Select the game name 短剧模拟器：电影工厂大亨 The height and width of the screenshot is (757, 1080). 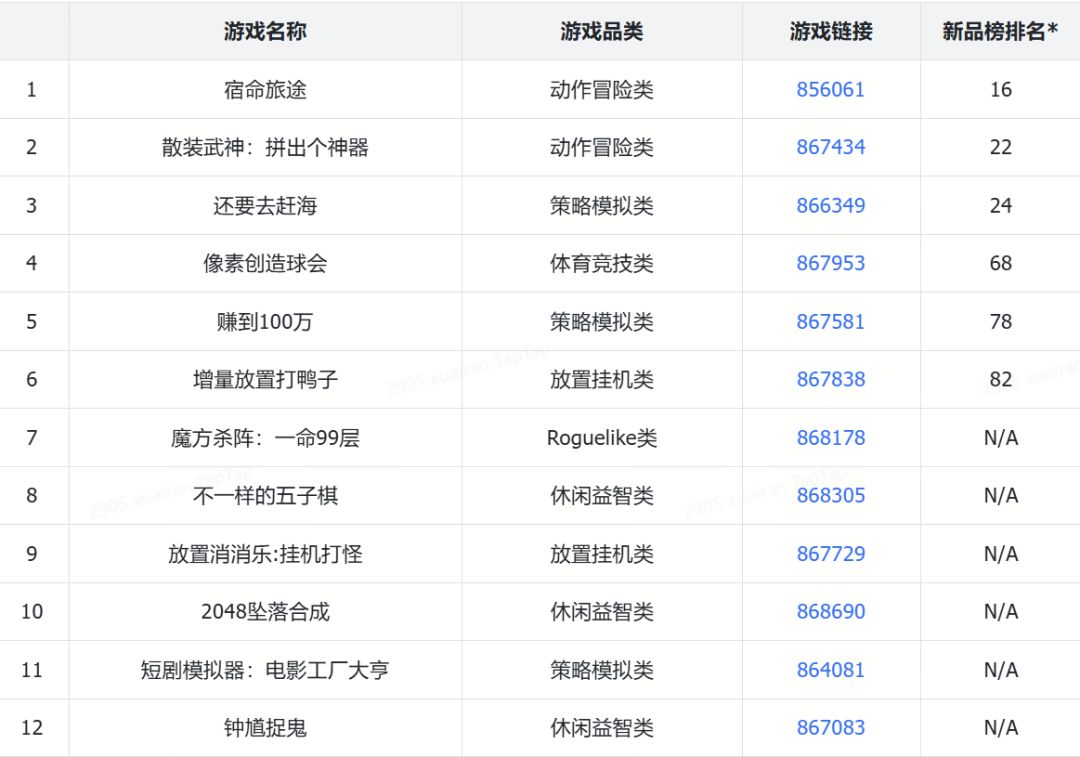pyautogui.click(x=265, y=670)
